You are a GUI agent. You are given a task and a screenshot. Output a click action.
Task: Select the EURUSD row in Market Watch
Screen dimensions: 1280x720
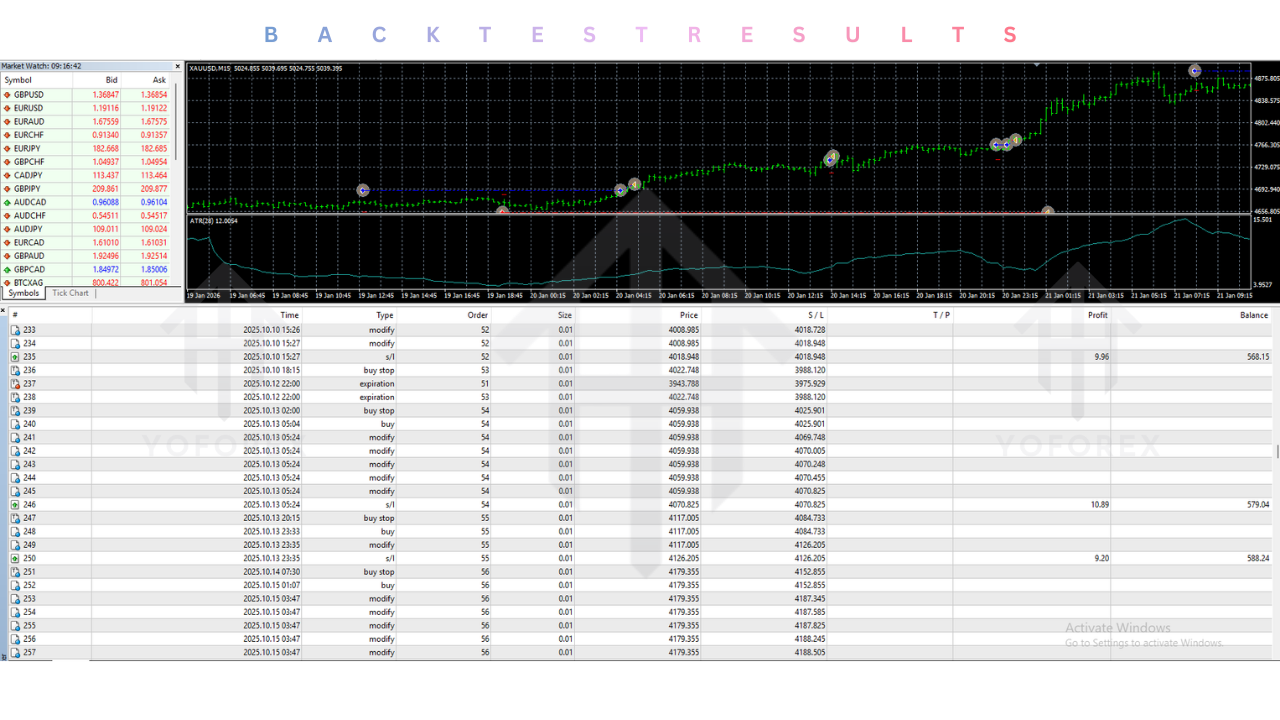point(60,108)
